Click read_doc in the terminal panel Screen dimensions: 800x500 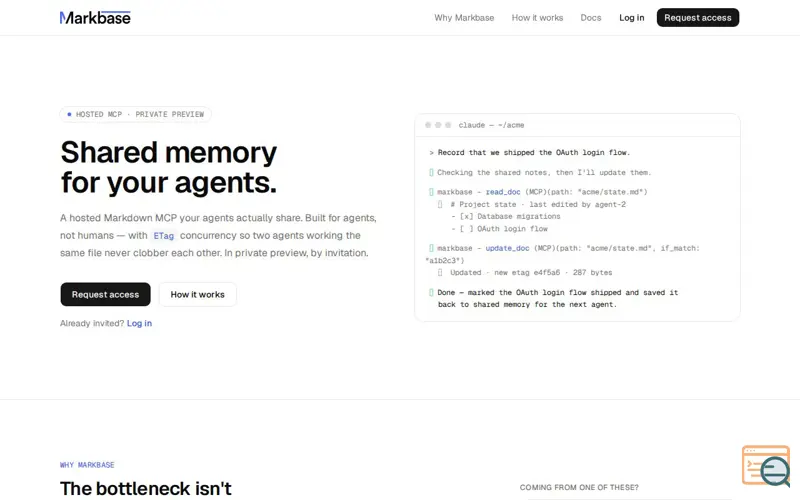(x=503, y=192)
